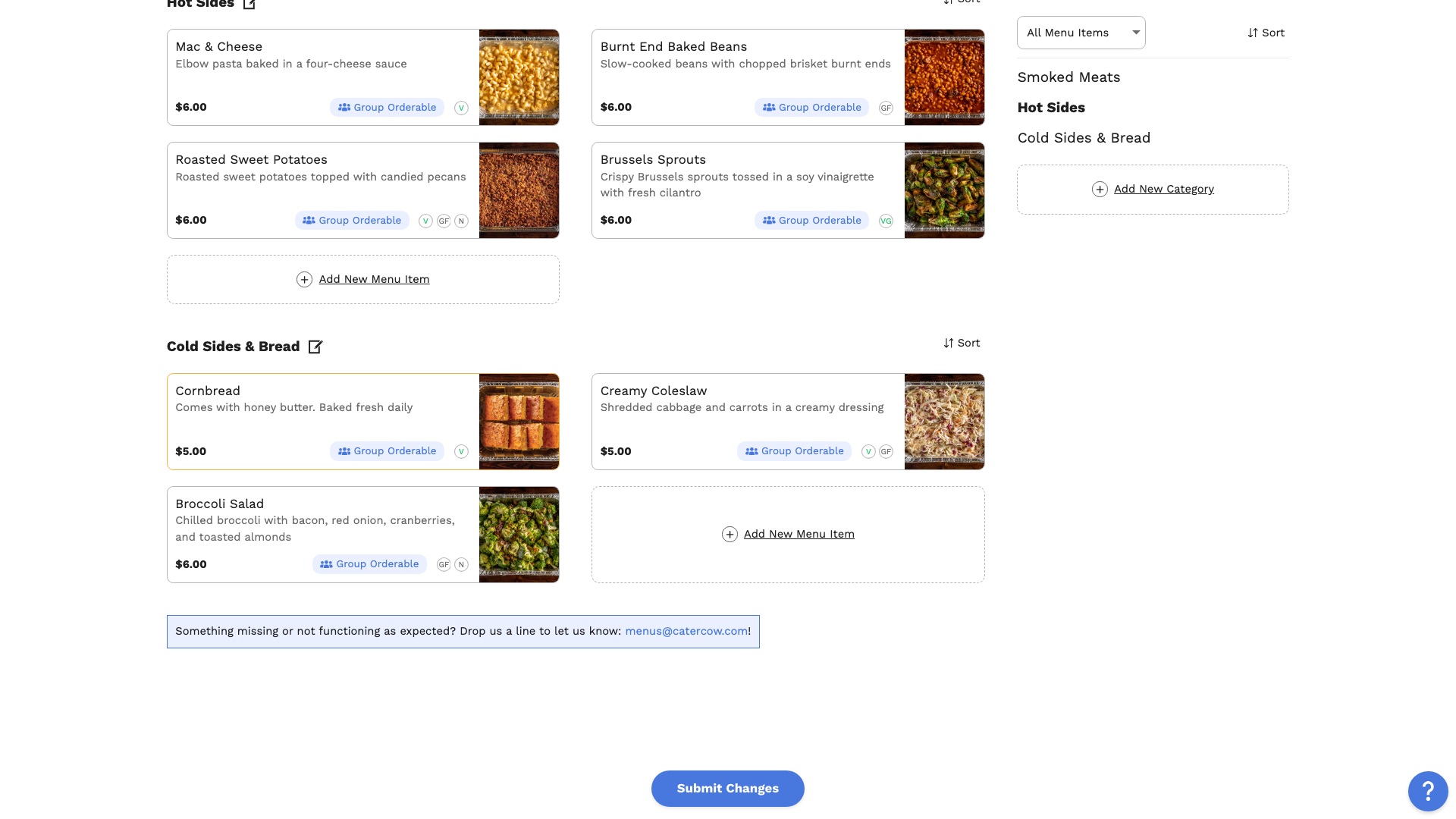The image size is (1456, 819).
Task: Open the Burnt End Baked Beans photo
Action: [944, 77]
